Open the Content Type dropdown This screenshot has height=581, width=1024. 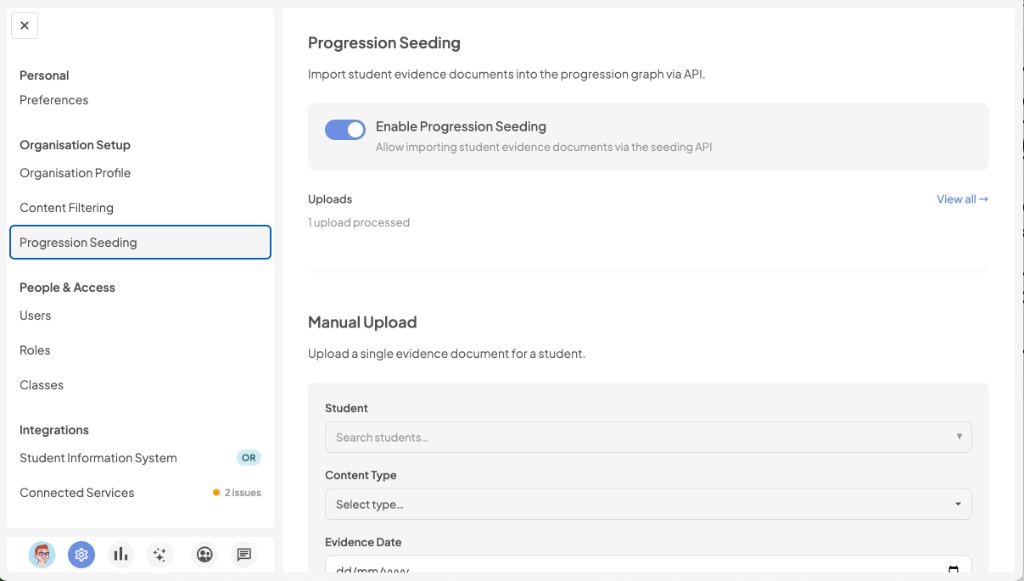pos(647,504)
